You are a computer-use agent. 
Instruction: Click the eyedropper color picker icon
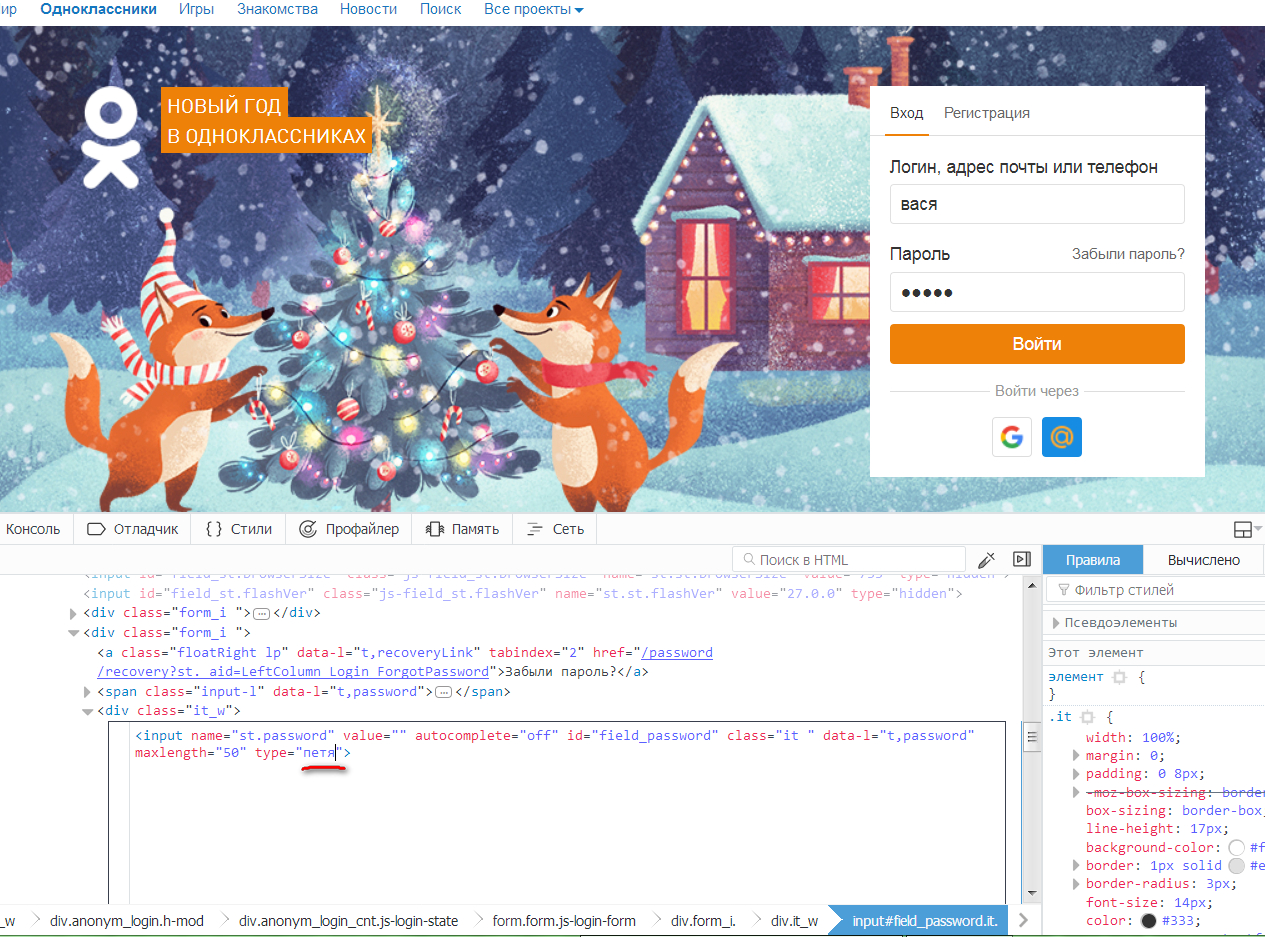click(x=986, y=559)
